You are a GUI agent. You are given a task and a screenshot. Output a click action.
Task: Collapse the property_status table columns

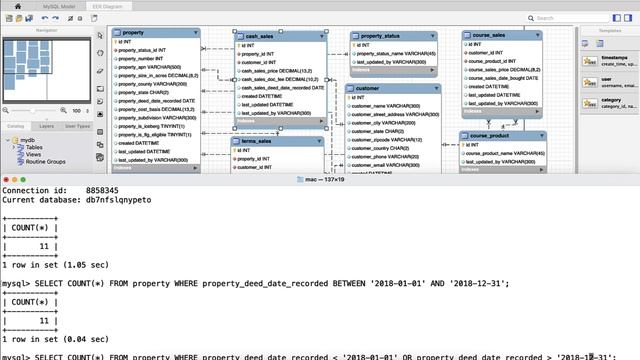(x=433, y=36)
